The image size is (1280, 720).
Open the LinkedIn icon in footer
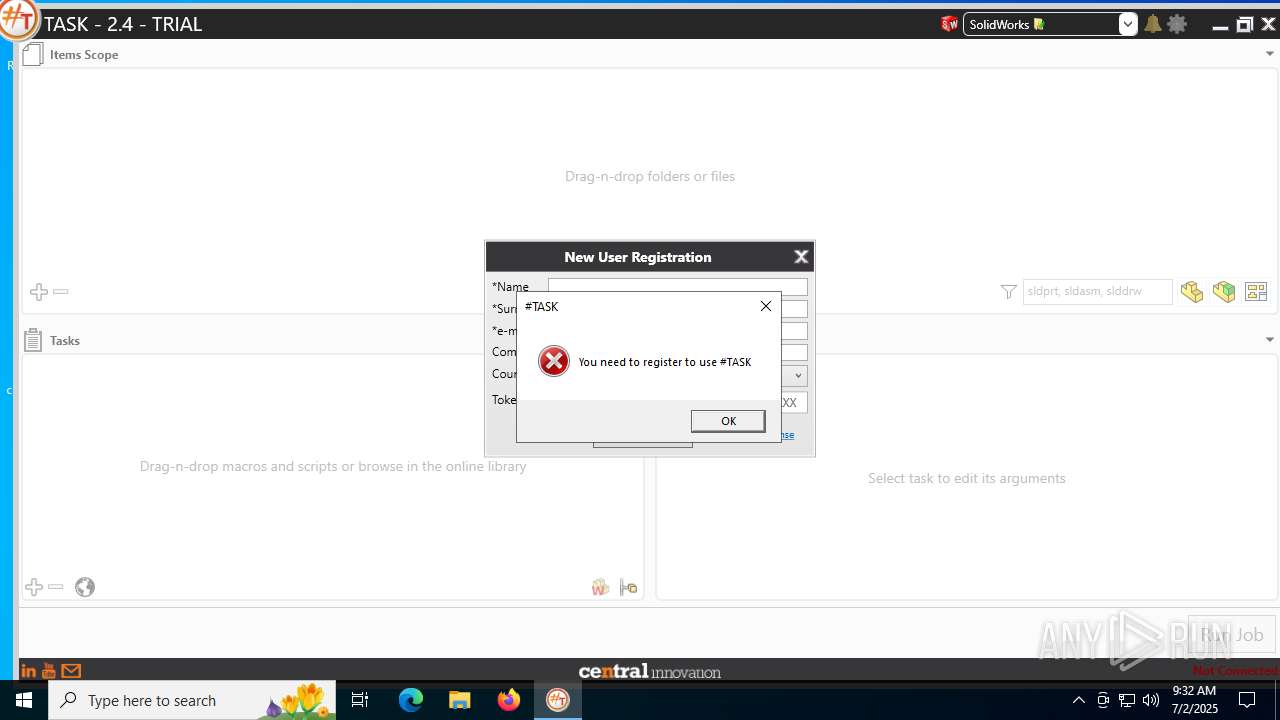pyautogui.click(x=28, y=671)
